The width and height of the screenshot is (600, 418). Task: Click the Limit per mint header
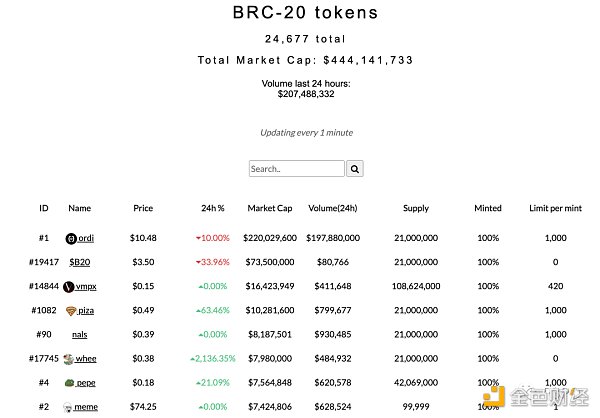point(554,208)
